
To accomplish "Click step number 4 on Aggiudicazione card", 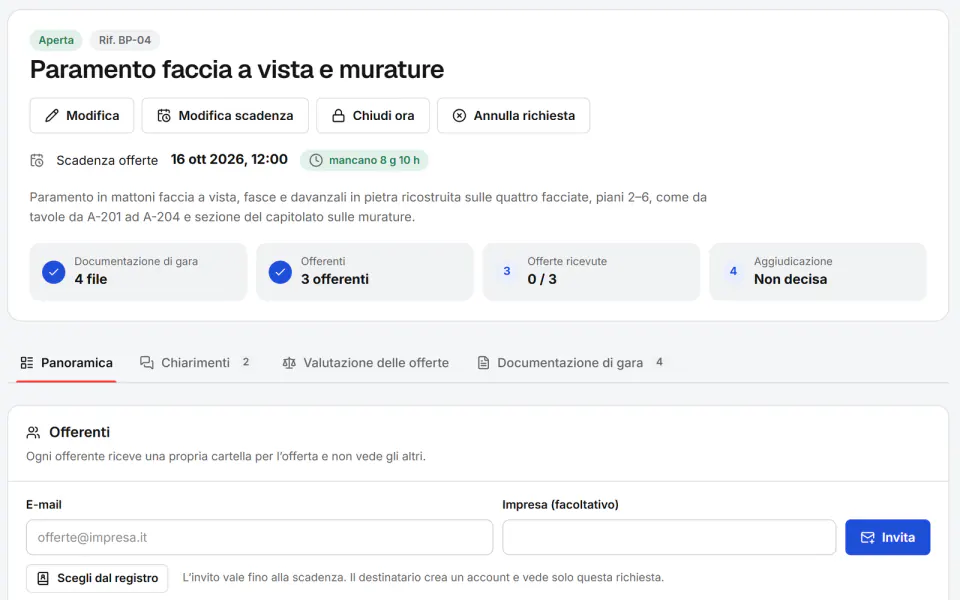I will (x=733, y=271).
